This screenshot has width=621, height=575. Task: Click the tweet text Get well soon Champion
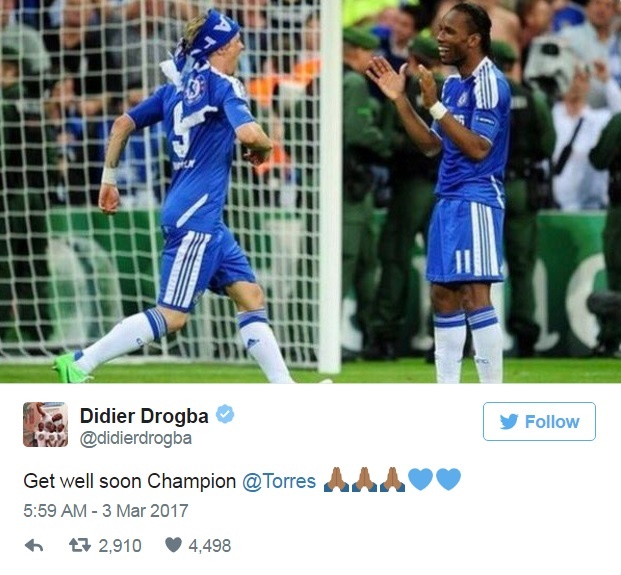(x=130, y=482)
